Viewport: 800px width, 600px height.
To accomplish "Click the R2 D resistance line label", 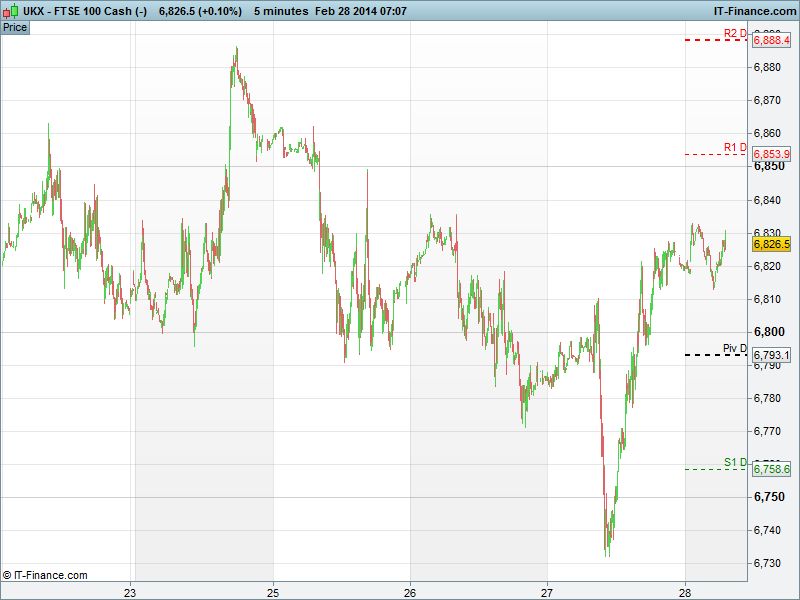I will [x=735, y=34].
